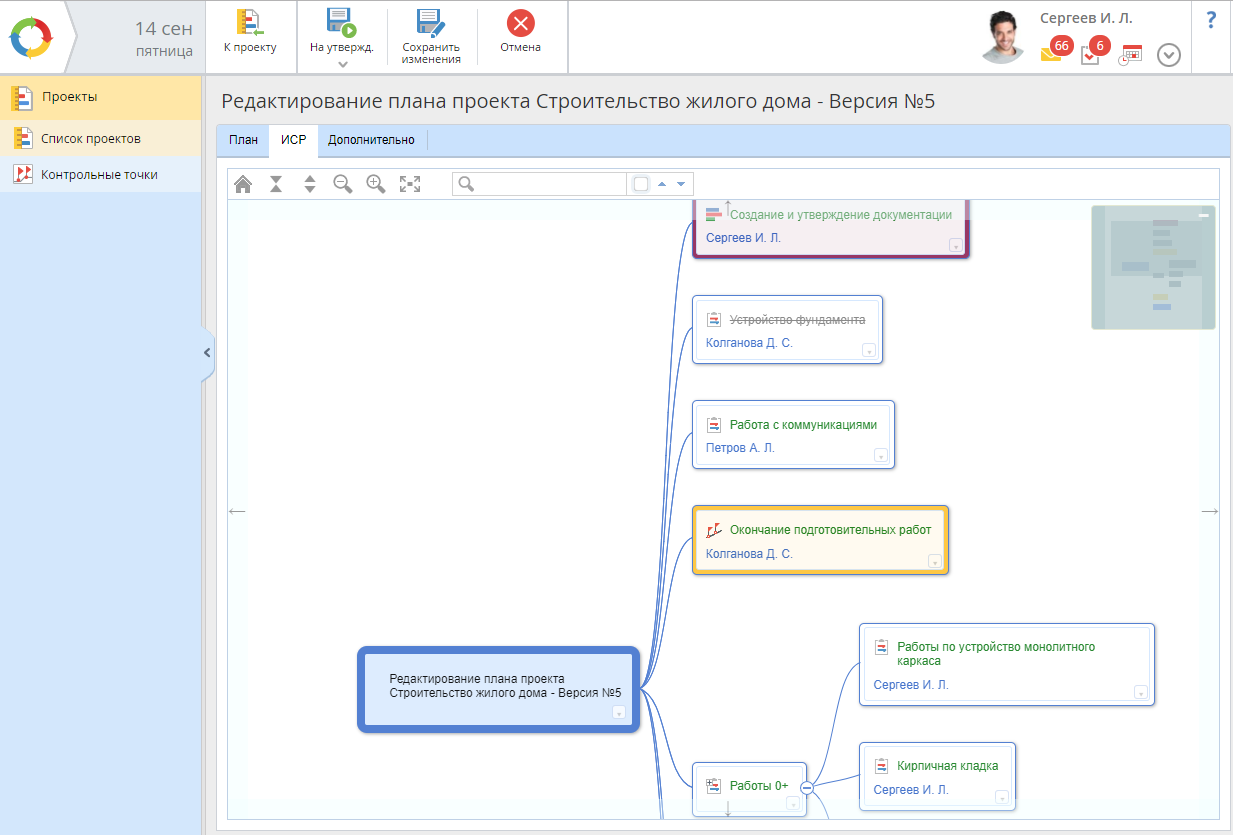Image resolution: width=1233 pixels, height=835 pixels.
Task: Switch to the План tab
Action: click(x=243, y=140)
